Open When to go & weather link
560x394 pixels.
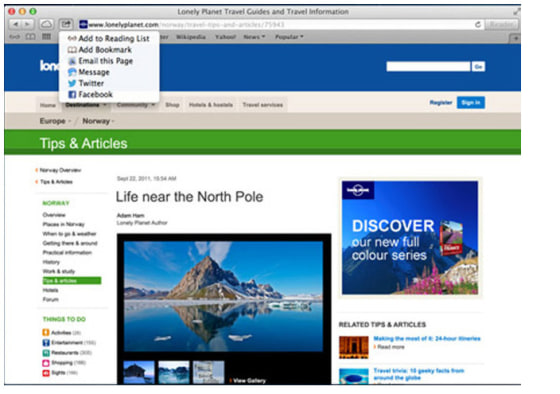pos(69,234)
